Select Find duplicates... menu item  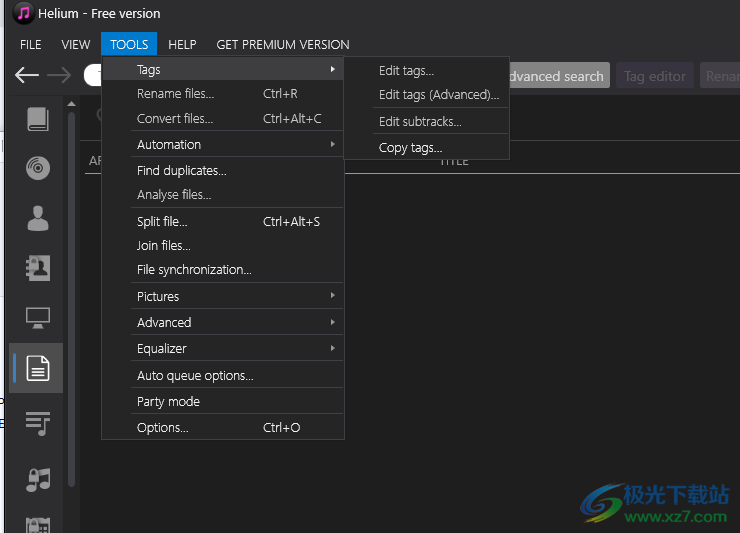(182, 171)
